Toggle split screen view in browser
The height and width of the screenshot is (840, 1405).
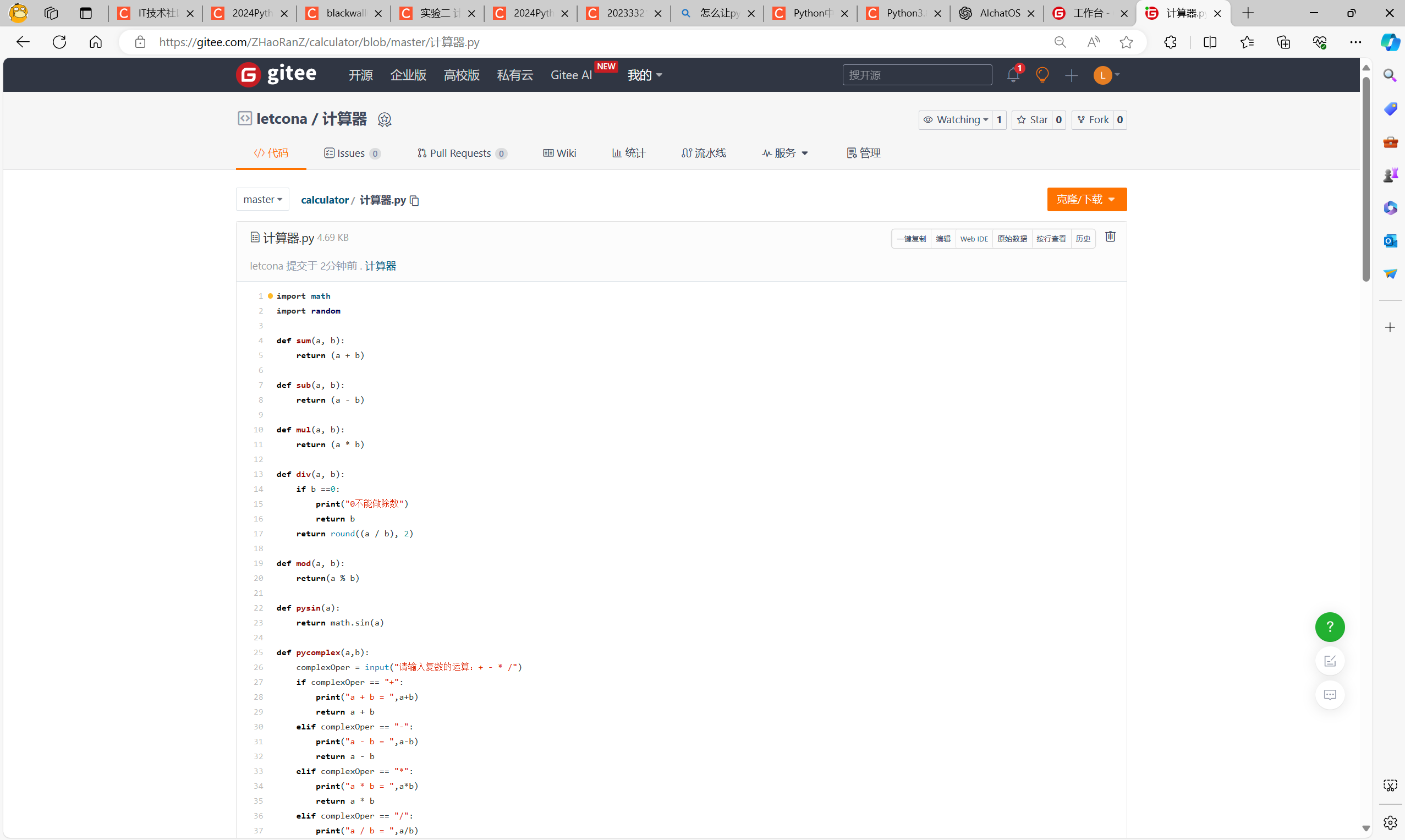pos(1210,42)
